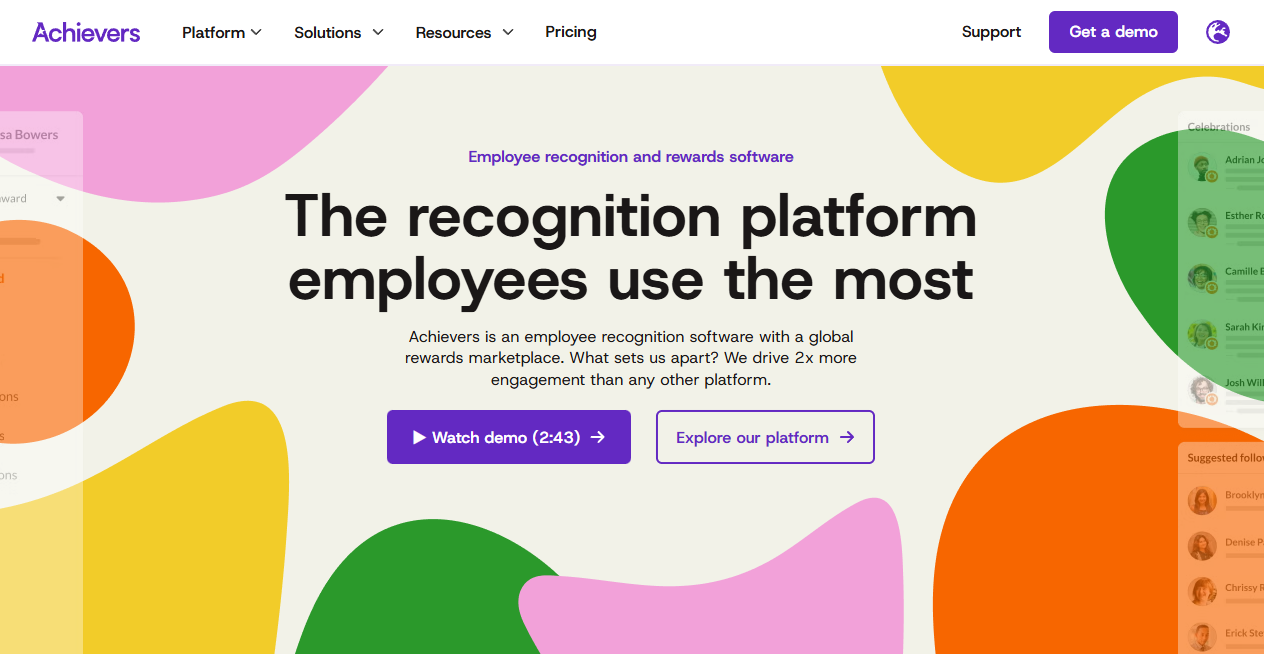
Task: Select the Pricing menu item
Action: click(x=570, y=32)
